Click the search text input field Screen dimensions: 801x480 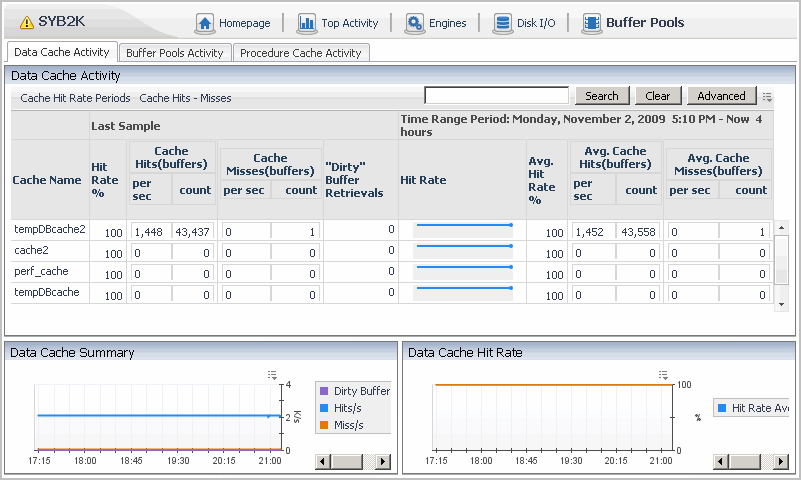(497, 96)
